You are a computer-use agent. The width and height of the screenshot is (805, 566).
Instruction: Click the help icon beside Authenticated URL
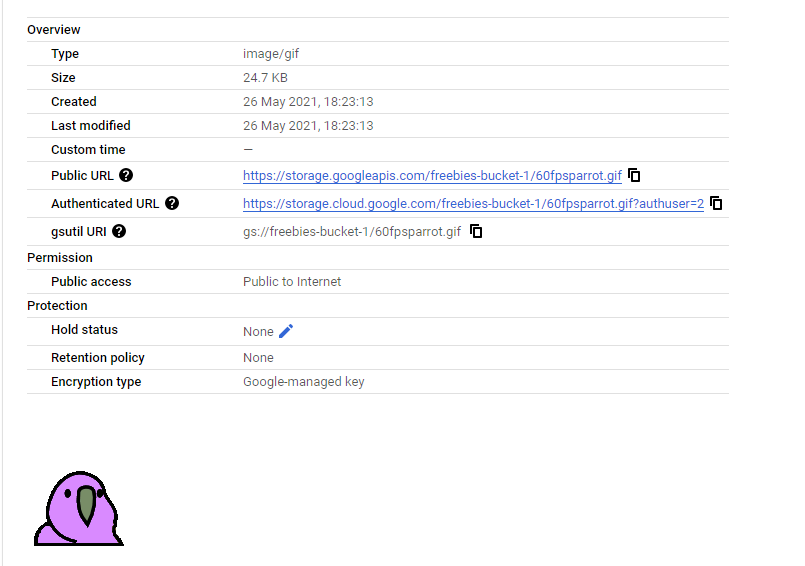(x=172, y=203)
